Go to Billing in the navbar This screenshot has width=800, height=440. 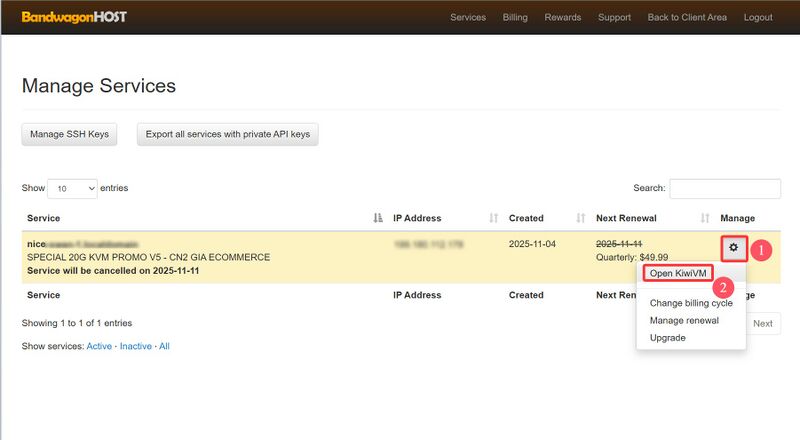click(x=515, y=17)
